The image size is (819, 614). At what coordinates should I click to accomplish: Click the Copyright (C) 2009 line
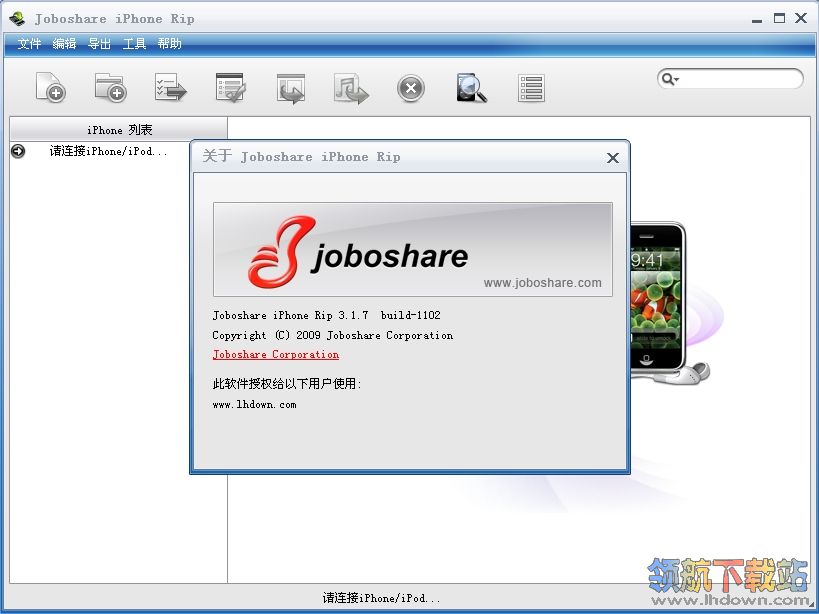333,335
